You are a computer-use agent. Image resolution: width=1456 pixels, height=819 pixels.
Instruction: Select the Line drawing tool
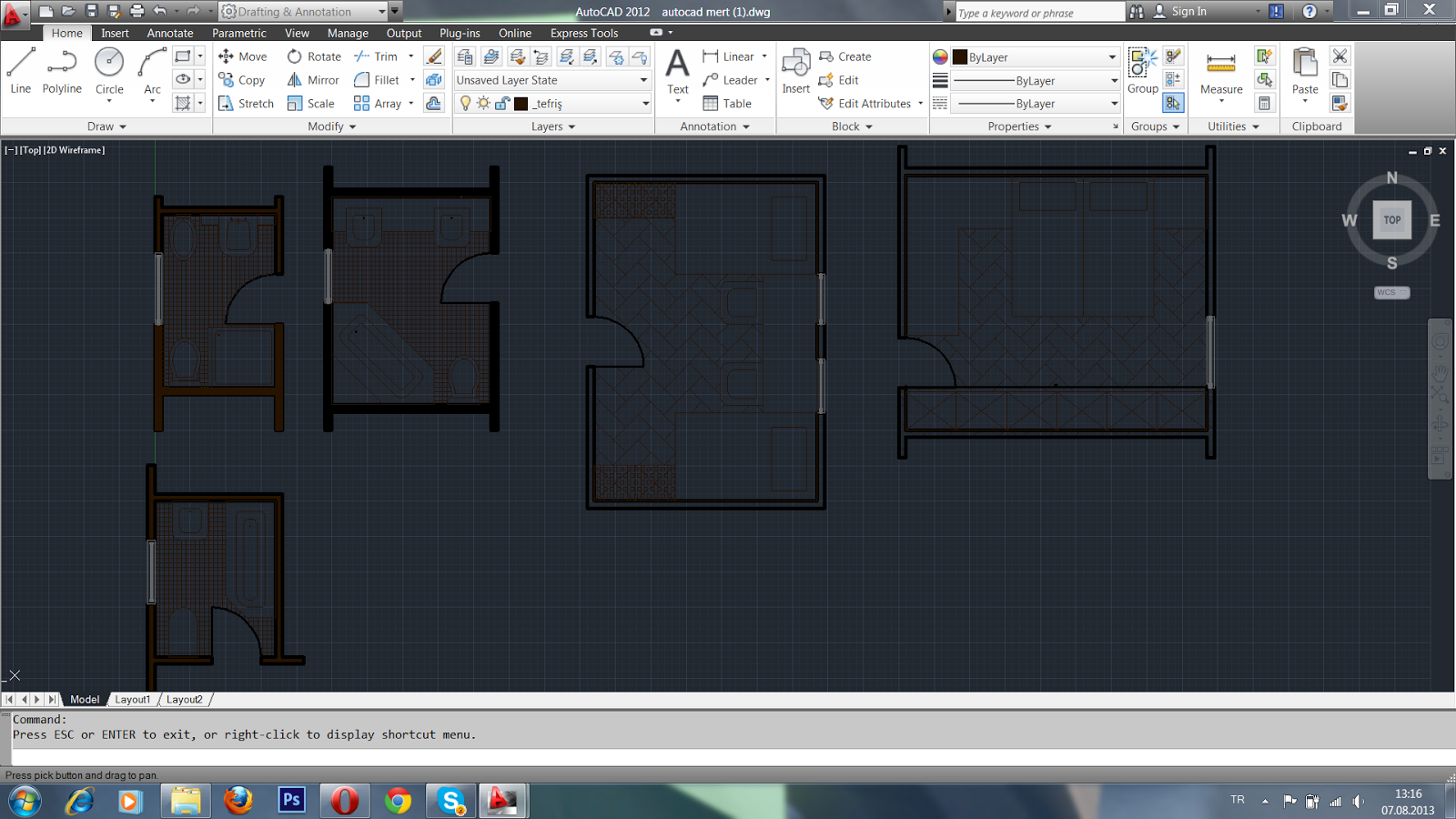[x=21, y=71]
